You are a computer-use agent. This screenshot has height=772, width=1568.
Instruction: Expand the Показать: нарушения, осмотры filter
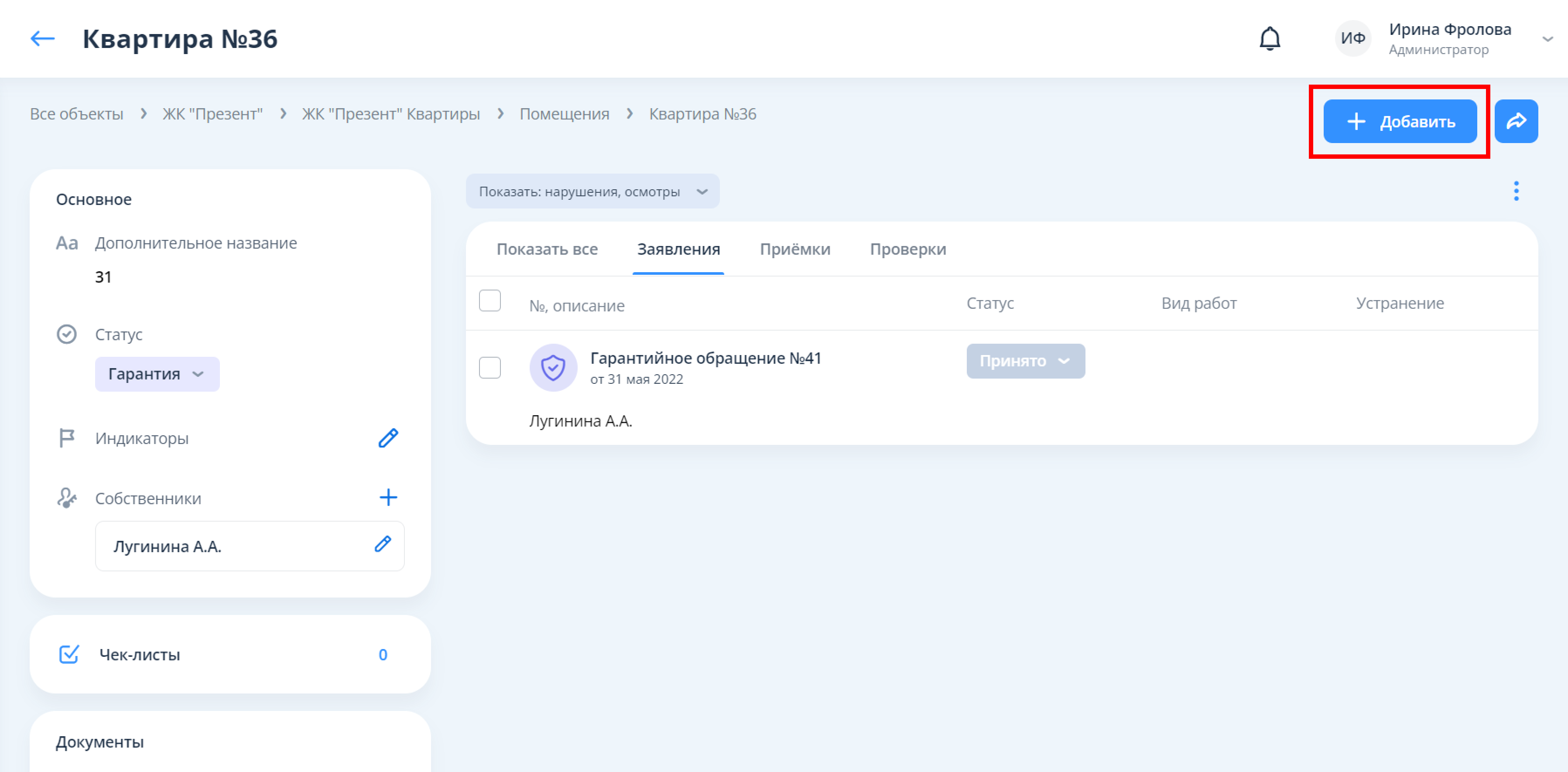pyautogui.click(x=592, y=191)
